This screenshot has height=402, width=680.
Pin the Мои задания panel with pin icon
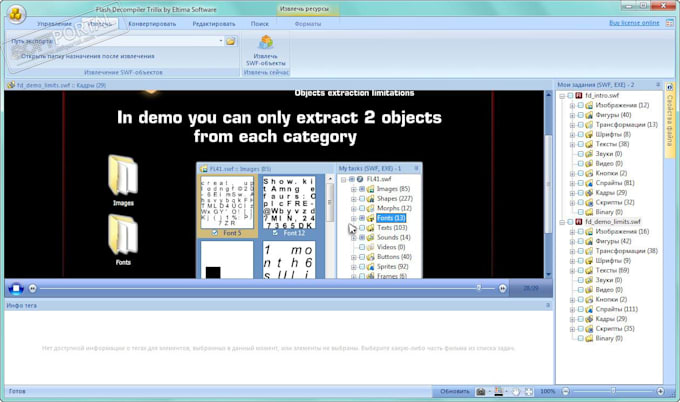pos(658,85)
